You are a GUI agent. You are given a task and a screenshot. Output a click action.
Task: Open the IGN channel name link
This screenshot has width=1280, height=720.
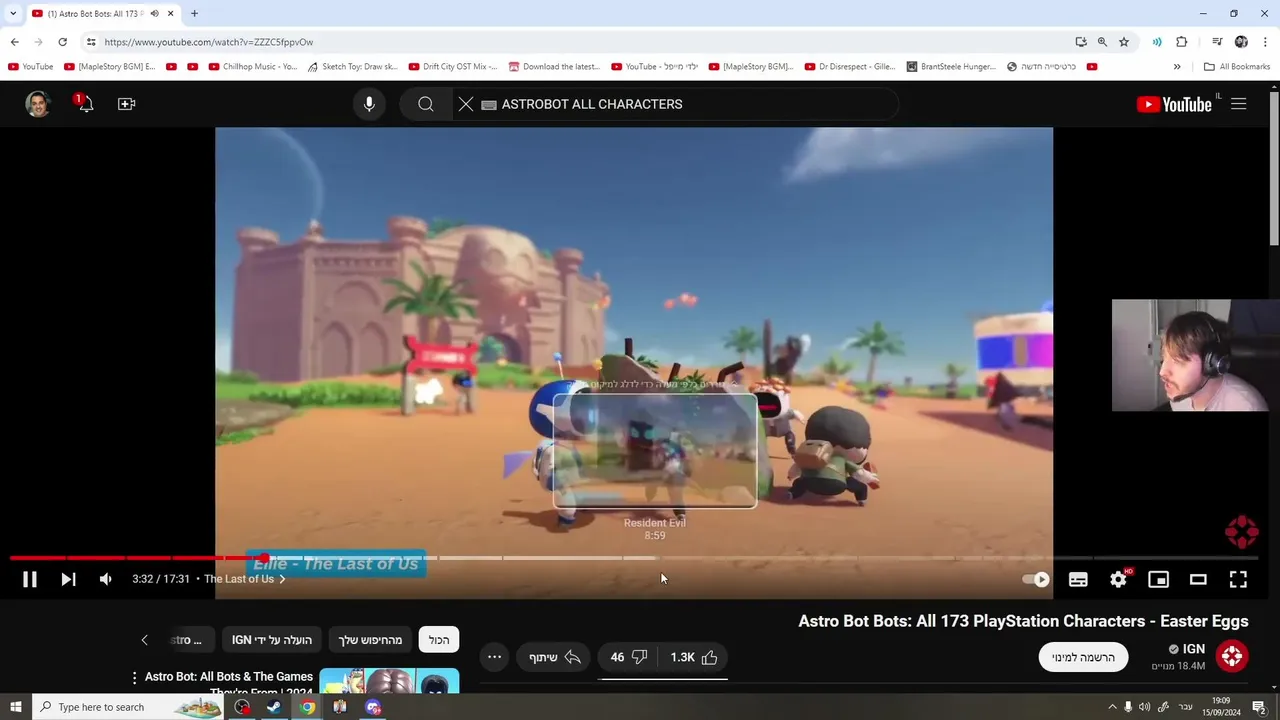[1194, 649]
